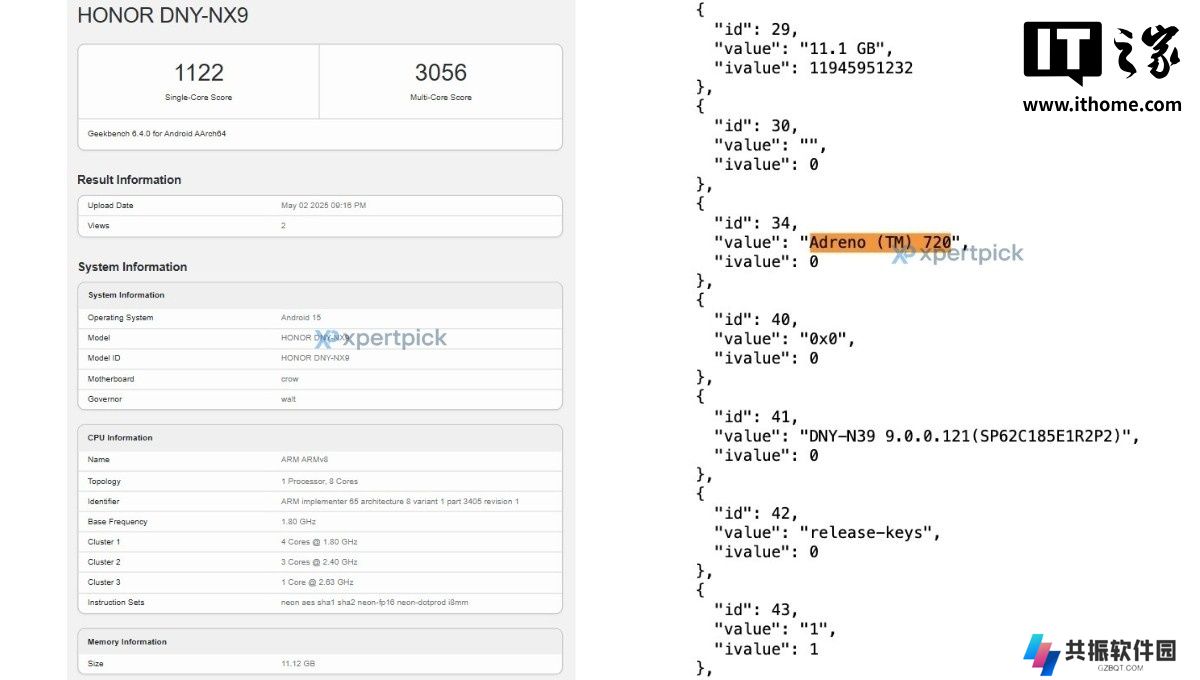This screenshot has width=1200, height=680.
Task: Click the JSON line "id": 34
Action: (755, 223)
